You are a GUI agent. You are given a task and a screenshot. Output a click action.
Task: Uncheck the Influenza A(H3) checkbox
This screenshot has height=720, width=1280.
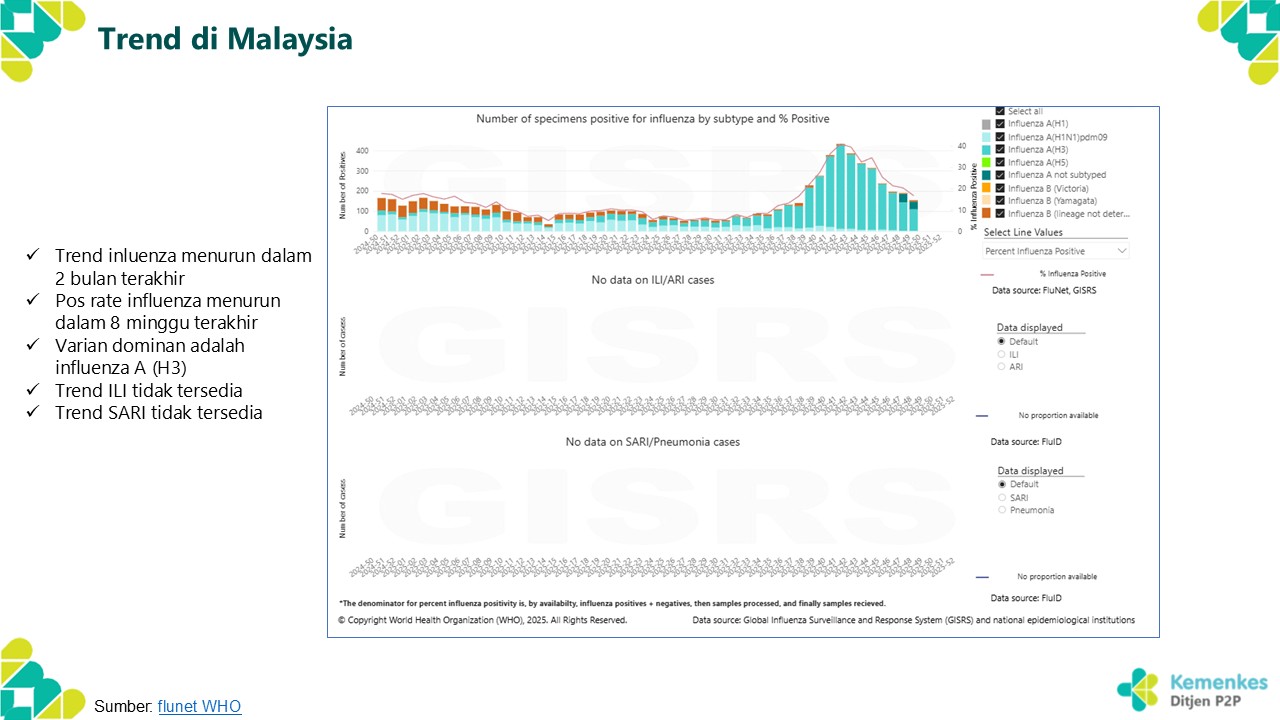tap(1000, 150)
